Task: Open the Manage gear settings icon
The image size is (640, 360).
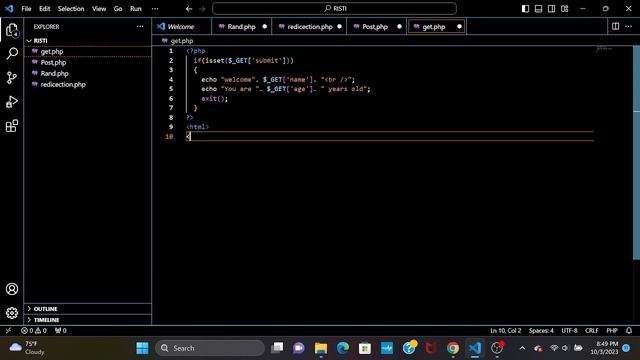Action: point(12,313)
